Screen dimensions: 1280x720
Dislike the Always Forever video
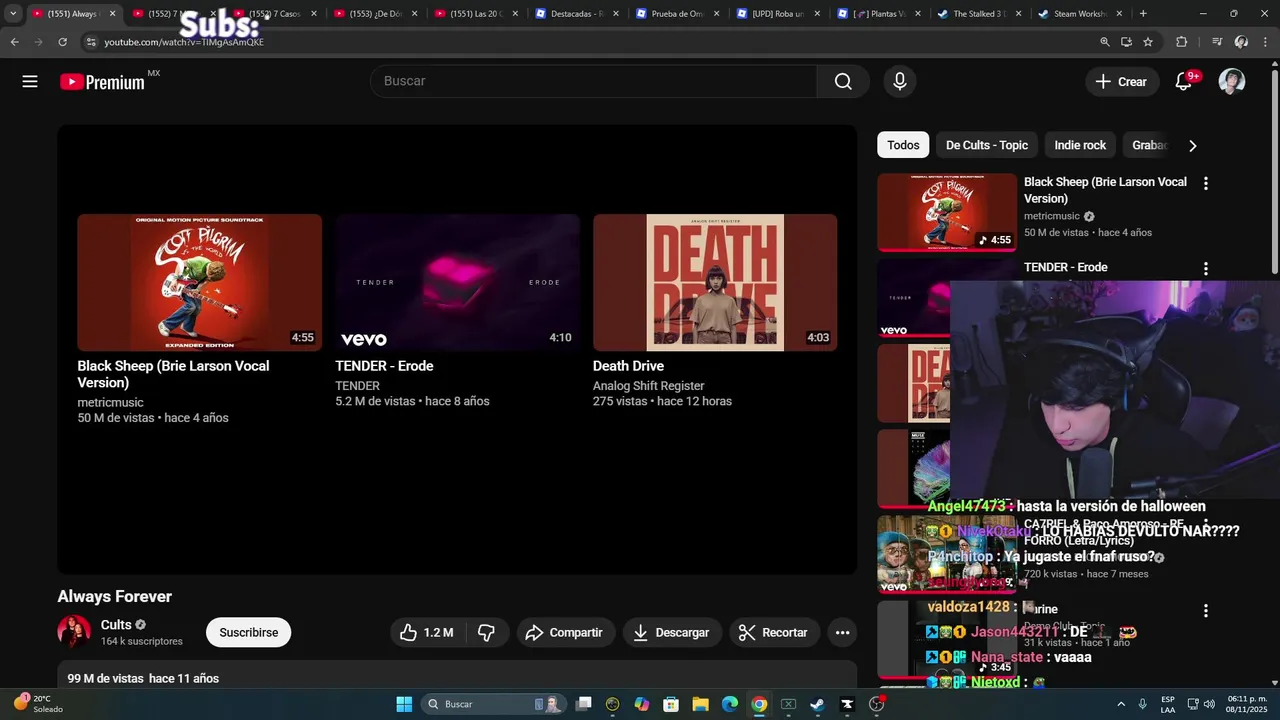(486, 632)
